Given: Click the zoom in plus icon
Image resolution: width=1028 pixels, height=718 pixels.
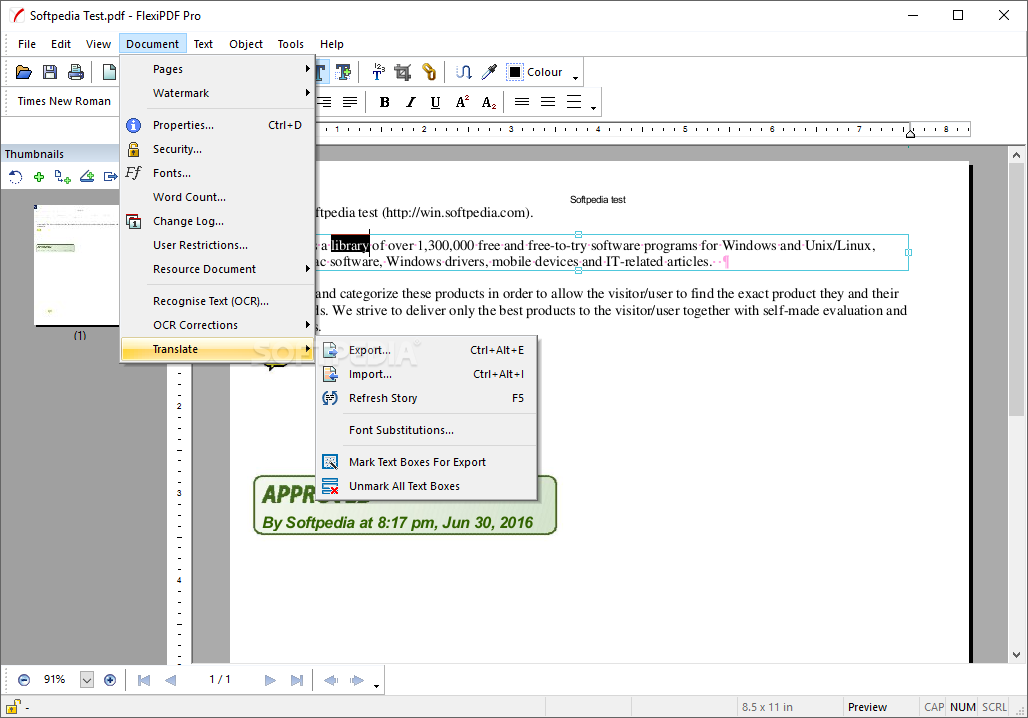Looking at the screenshot, I should [110, 680].
